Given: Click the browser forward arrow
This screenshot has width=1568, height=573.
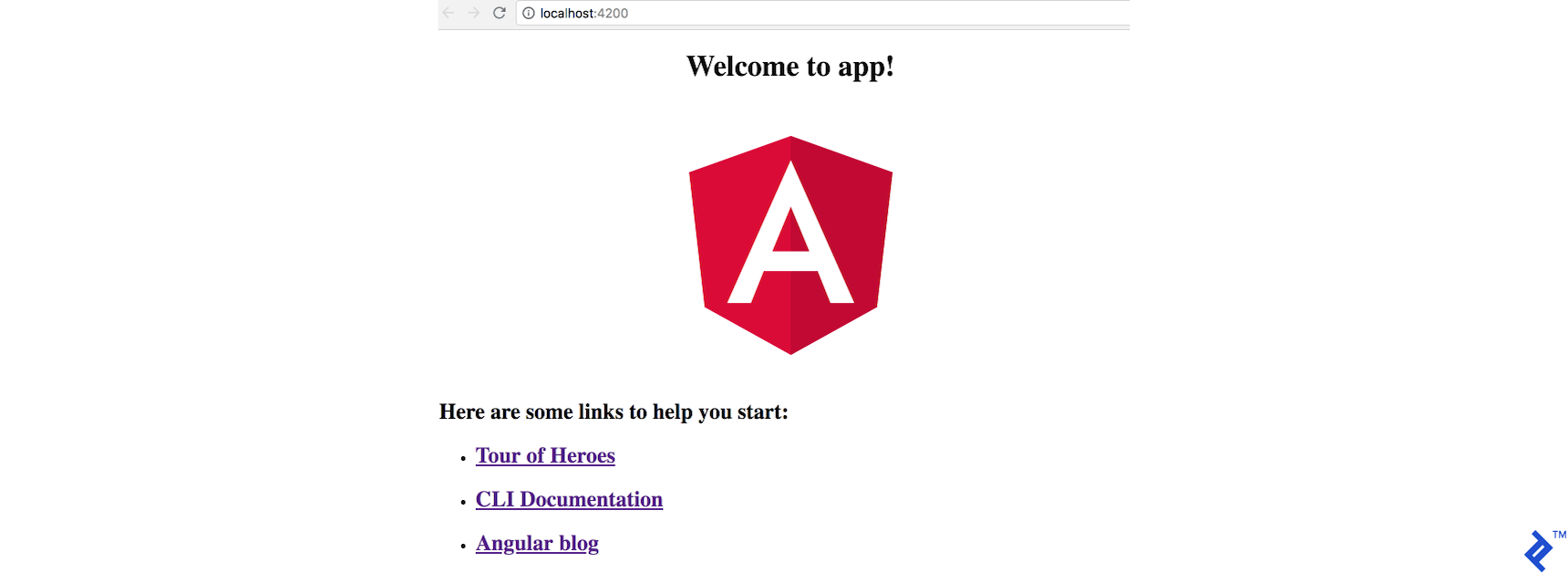Looking at the screenshot, I should (x=473, y=13).
